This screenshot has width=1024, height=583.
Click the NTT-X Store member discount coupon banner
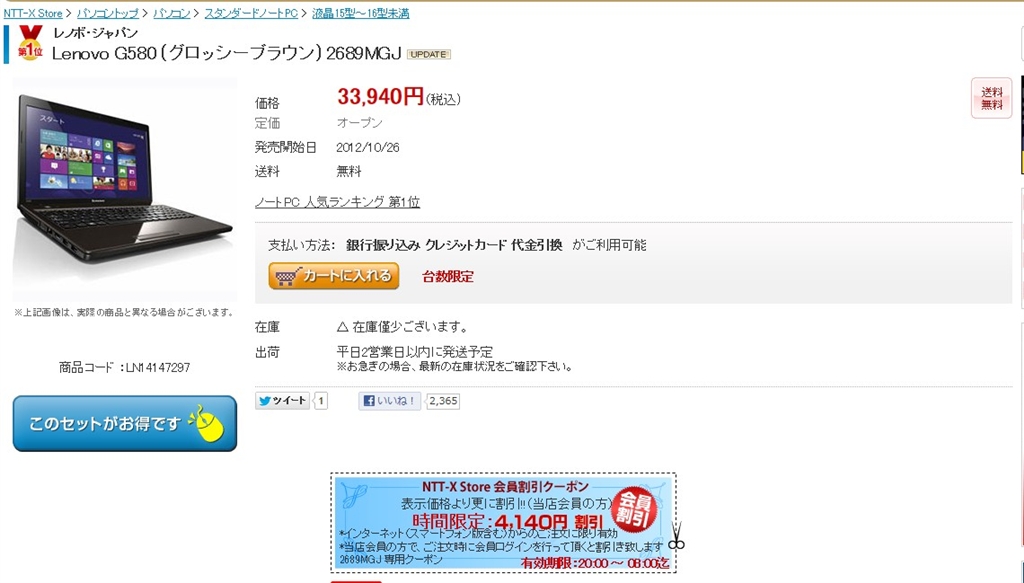[x=503, y=522]
